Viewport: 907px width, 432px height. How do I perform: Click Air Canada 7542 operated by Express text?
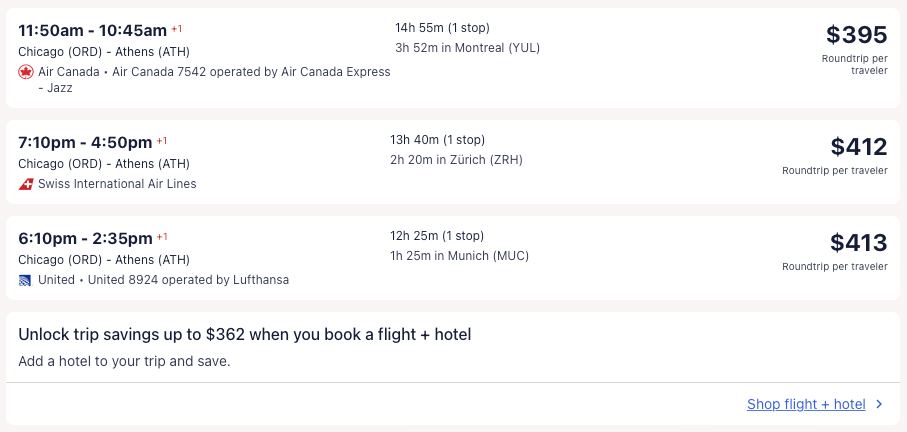coord(251,72)
